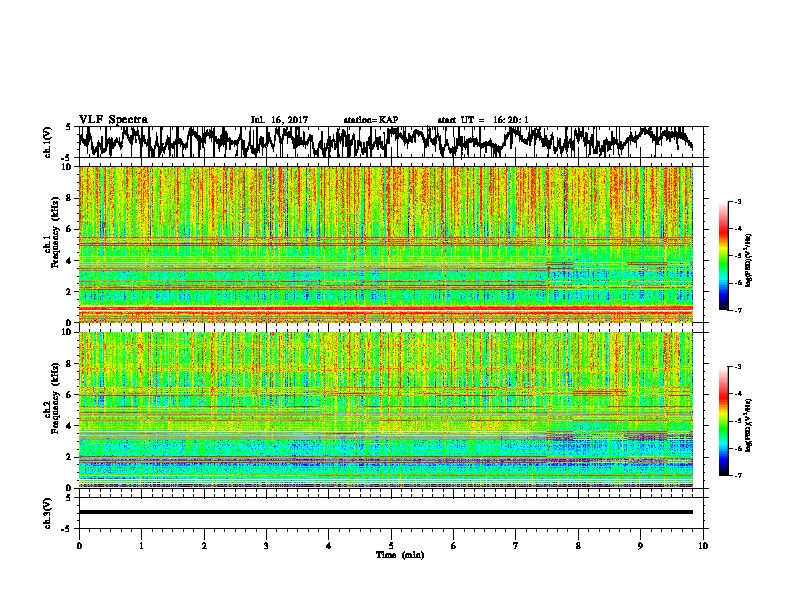Click the flat black ch.3 trace line
Viewport: 792px width, 612px height.
click(386, 512)
